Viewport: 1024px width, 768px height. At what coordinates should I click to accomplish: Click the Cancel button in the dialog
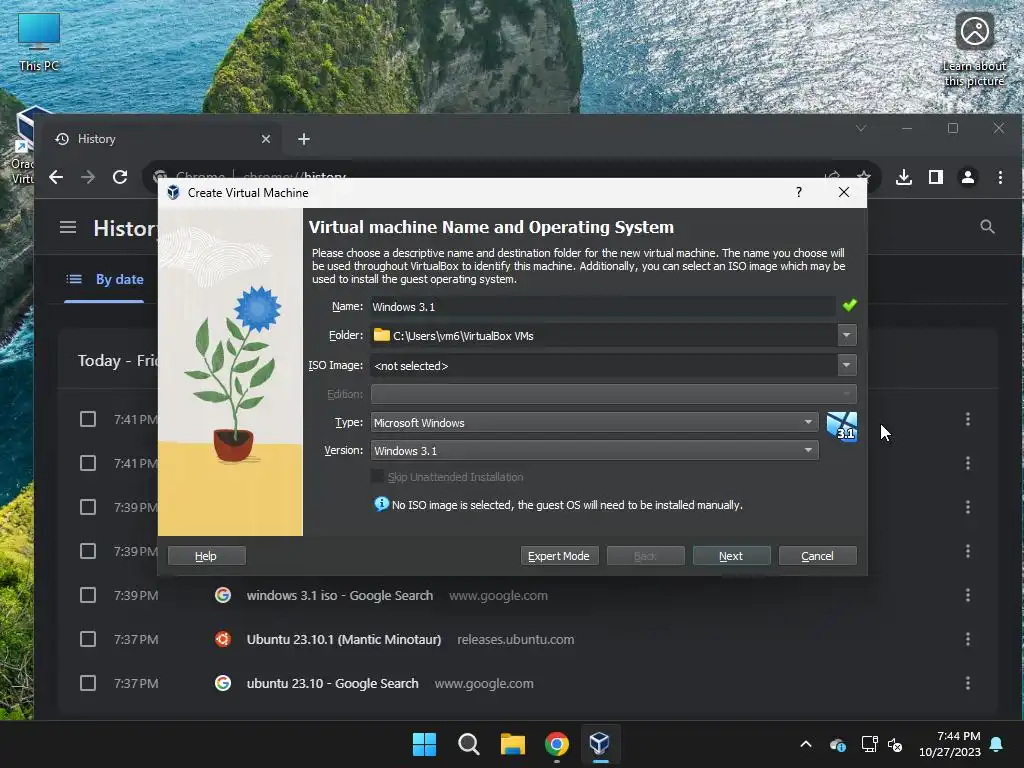click(817, 556)
